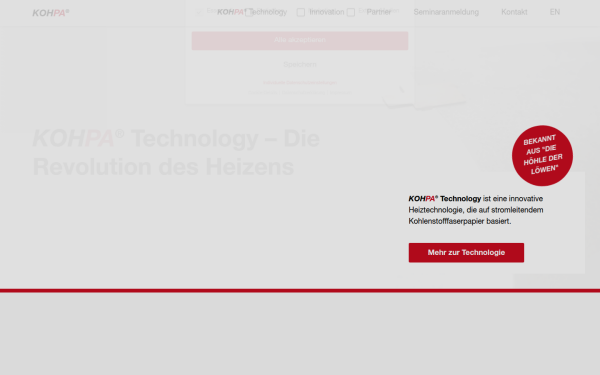Viewport: 600px width, 375px height.
Task: Click the text 'Kohlenstofffaserpapier basiert.'
Action: point(460,221)
